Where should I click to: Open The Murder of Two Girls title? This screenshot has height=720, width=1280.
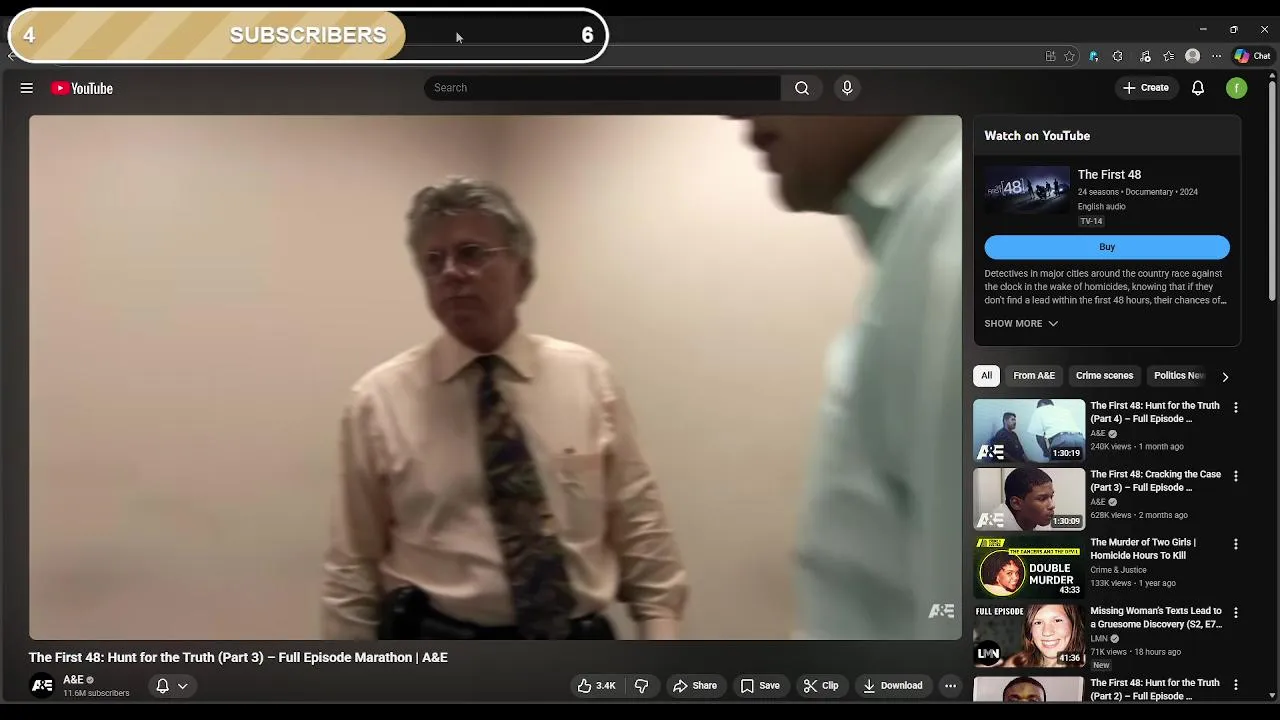(1143, 549)
